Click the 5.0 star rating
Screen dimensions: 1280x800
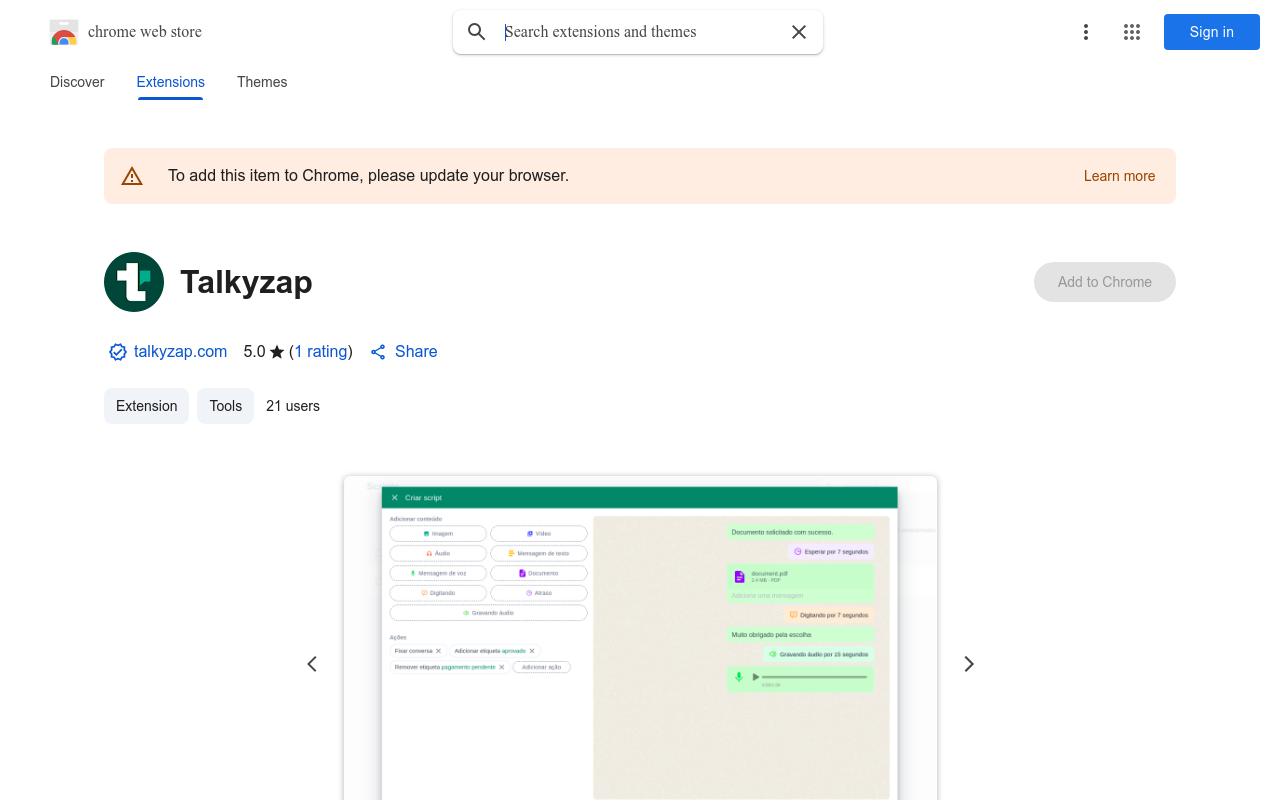click(x=264, y=352)
